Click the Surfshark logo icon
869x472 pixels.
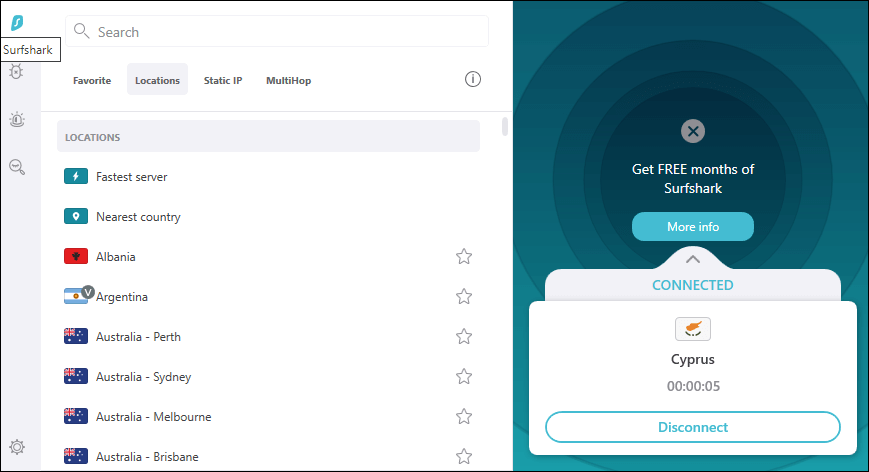pyautogui.click(x=17, y=23)
